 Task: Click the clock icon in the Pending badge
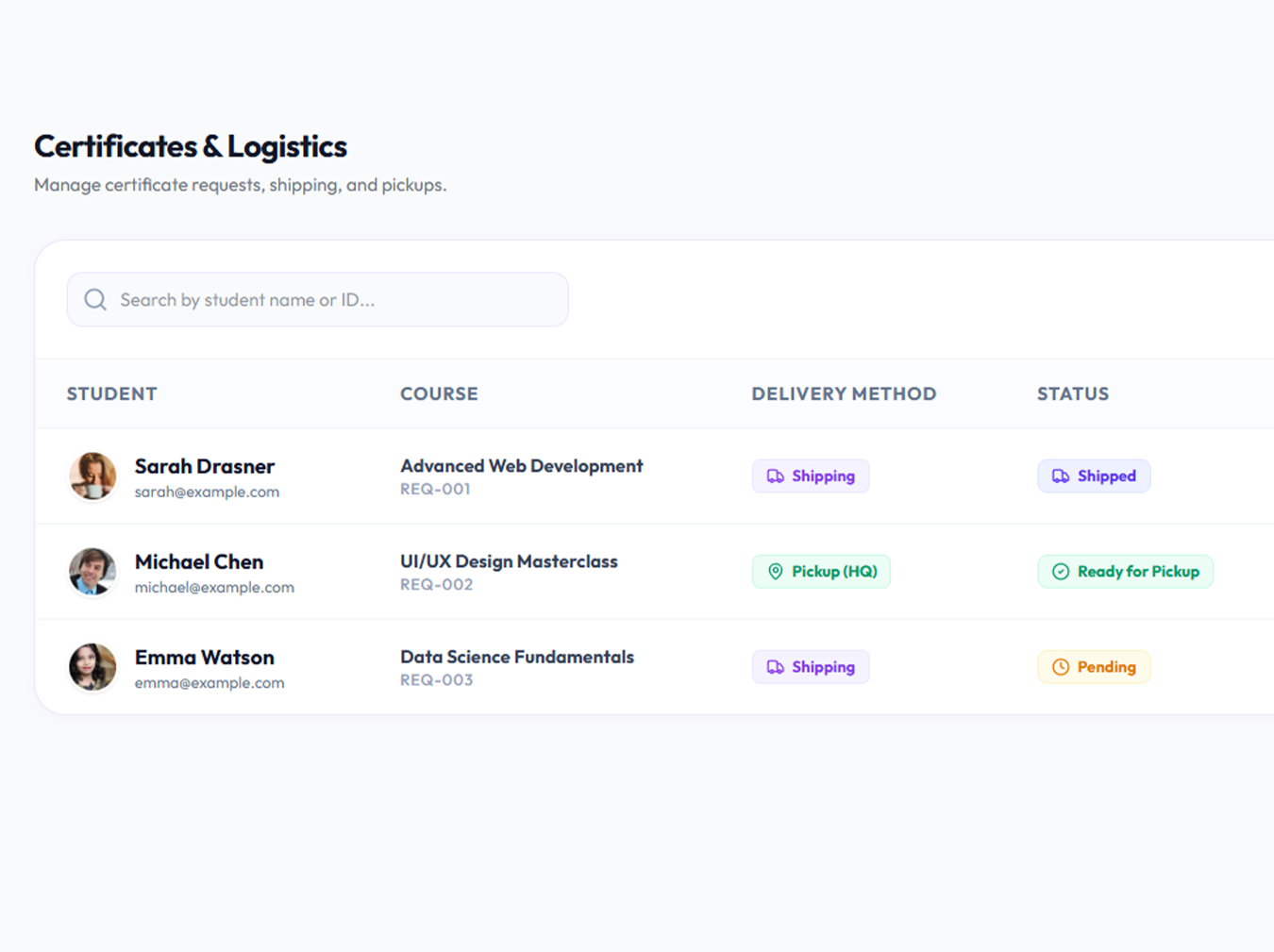point(1061,667)
